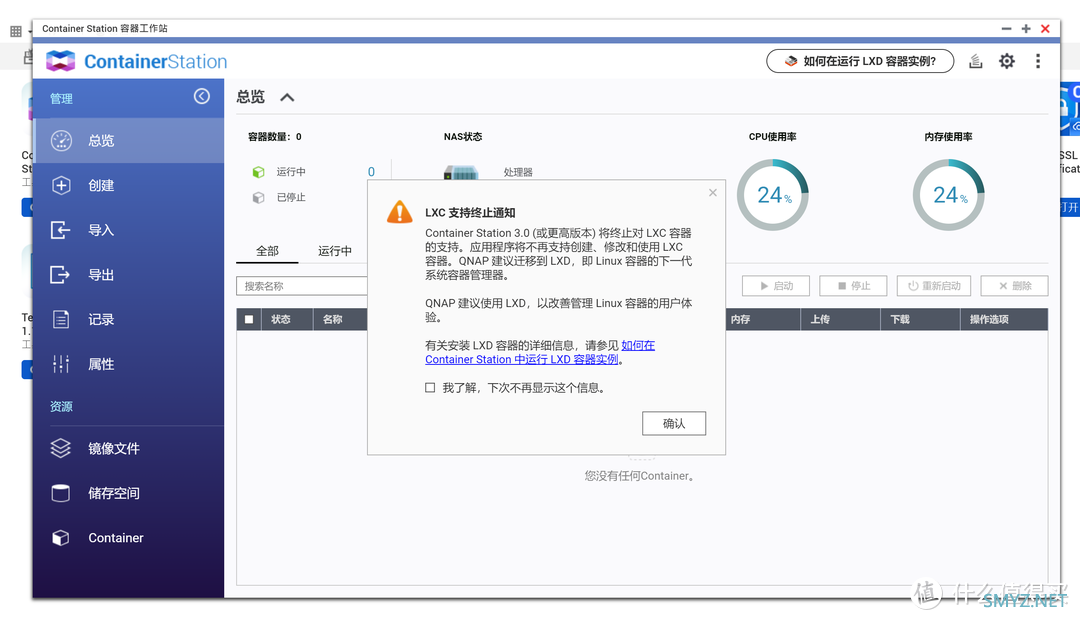This screenshot has width=1080, height=620.
Task: Open the three-dot more options menu
Action: click(x=1038, y=61)
